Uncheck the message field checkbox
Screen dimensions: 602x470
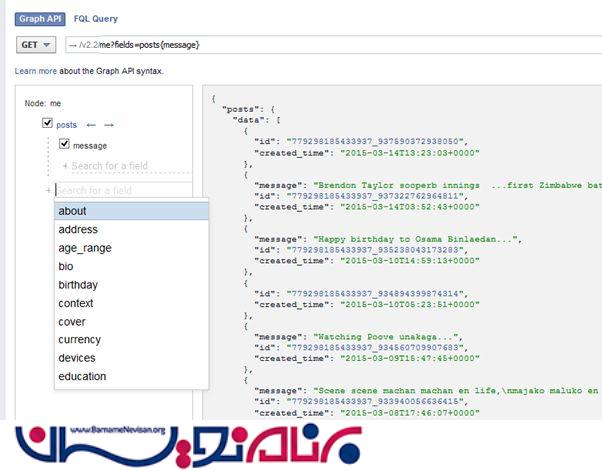pos(65,145)
